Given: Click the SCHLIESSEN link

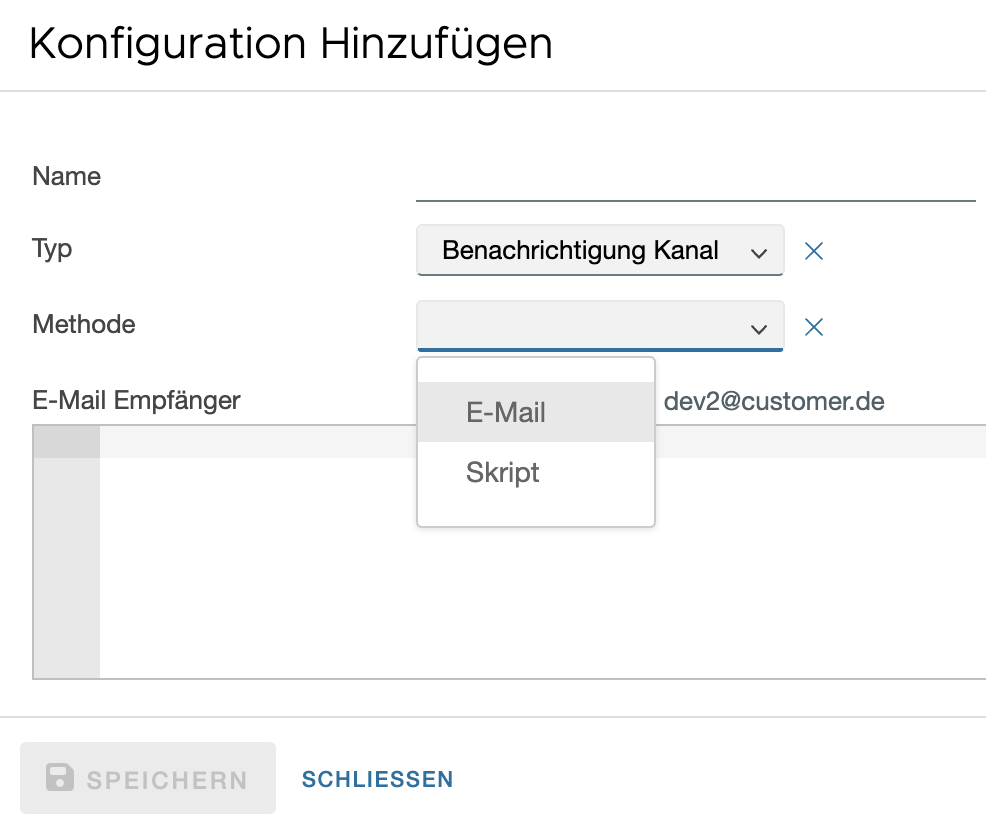Looking at the screenshot, I should tap(377, 778).
